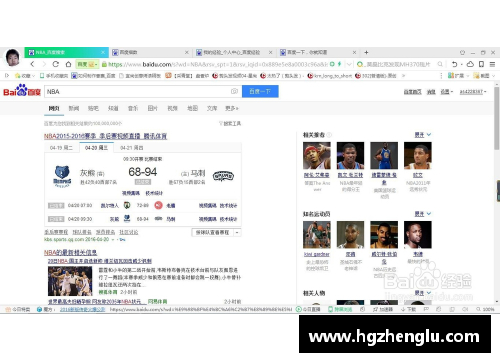Select the Map search category
The image size is (500, 362).
pyautogui.click(x=192, y=108)
